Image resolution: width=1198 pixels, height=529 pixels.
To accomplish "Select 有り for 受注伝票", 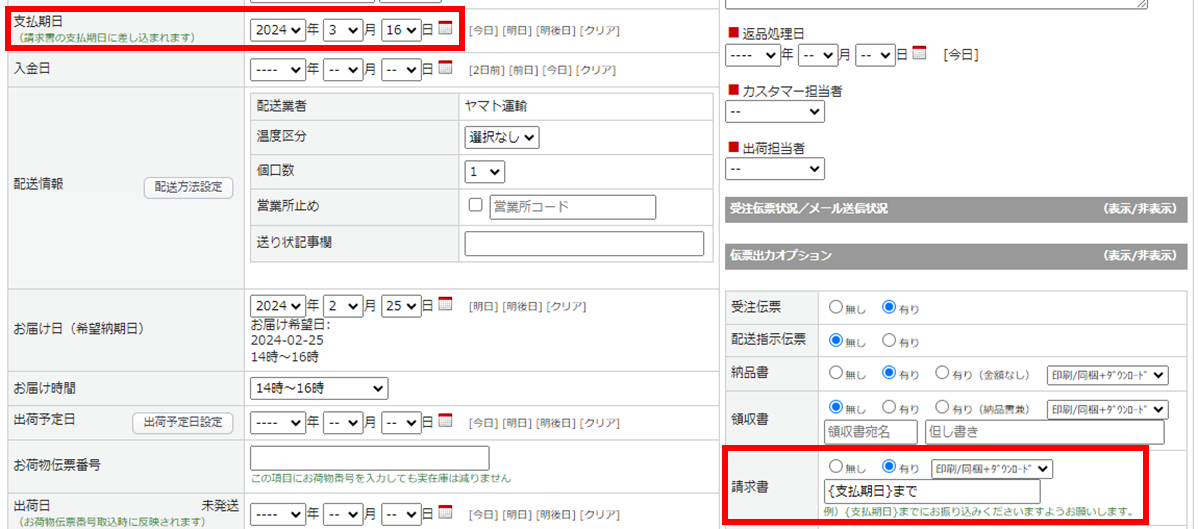I will tap(889, 307).
